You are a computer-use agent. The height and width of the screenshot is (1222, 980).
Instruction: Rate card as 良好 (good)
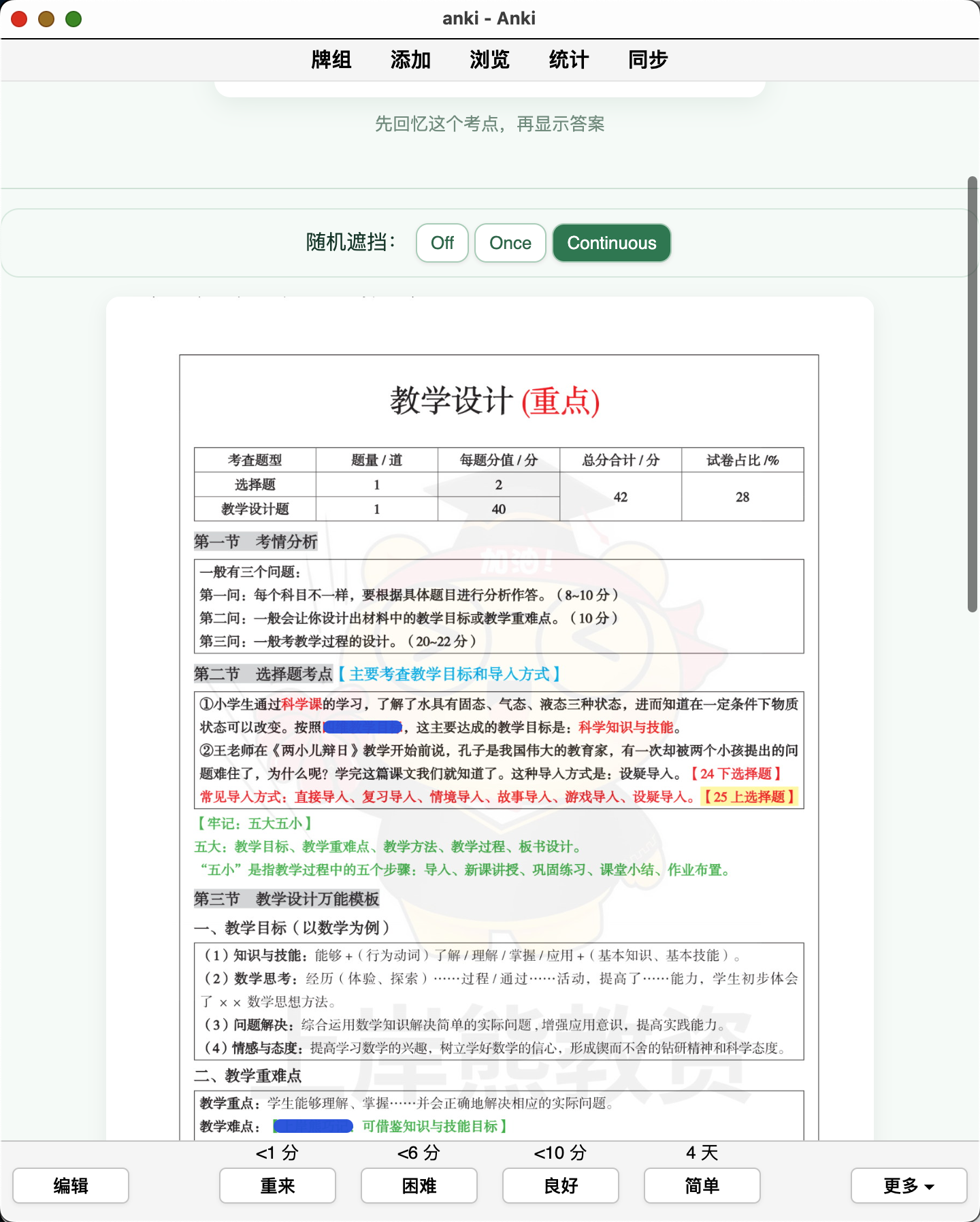tap(561, 1186)
